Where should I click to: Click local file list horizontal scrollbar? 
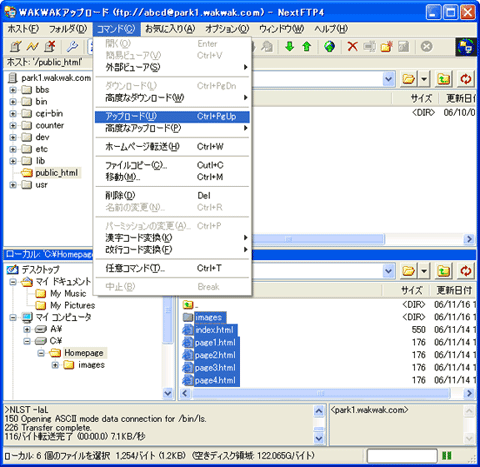click(321, 393)
